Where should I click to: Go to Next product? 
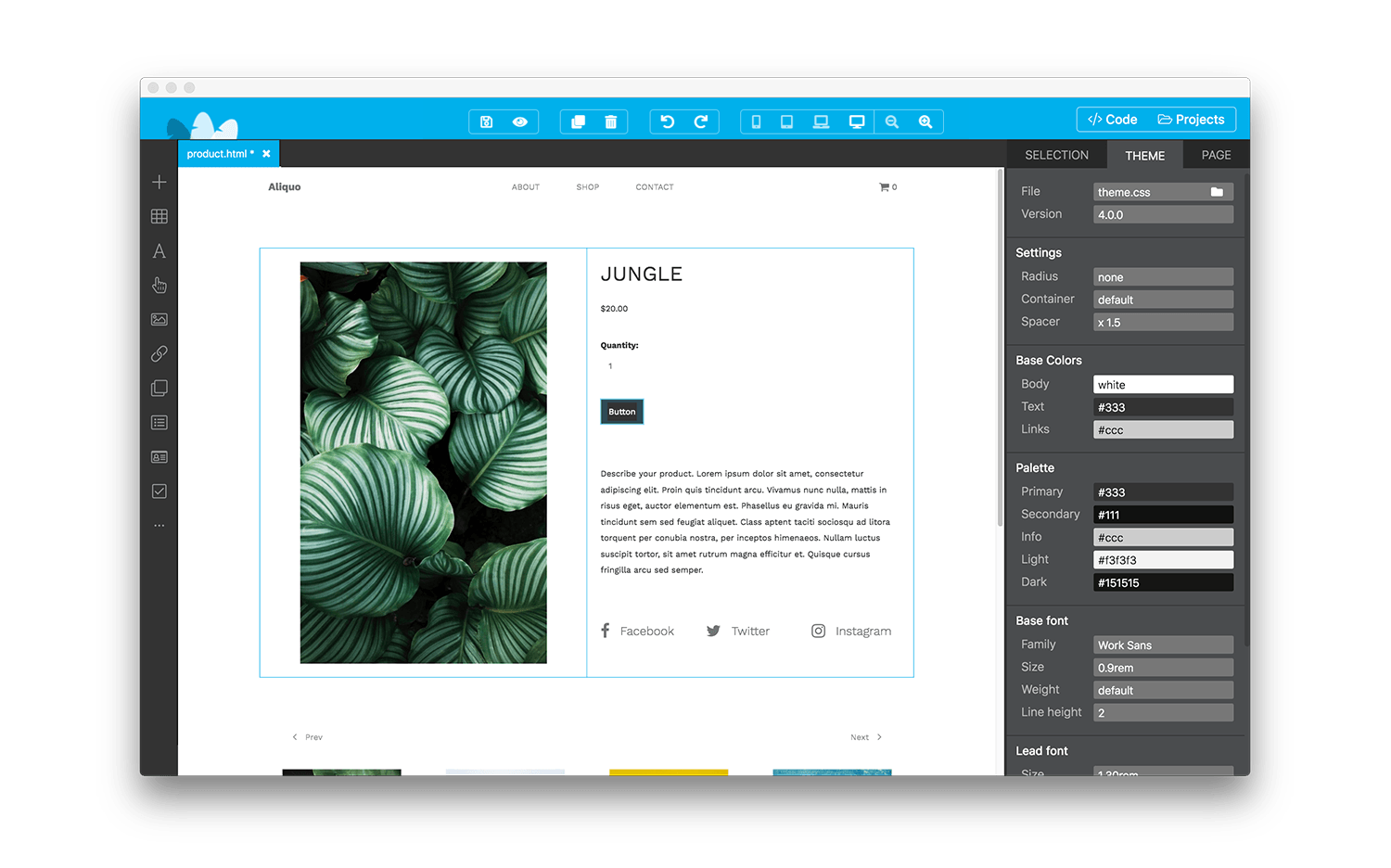[866, 737]
